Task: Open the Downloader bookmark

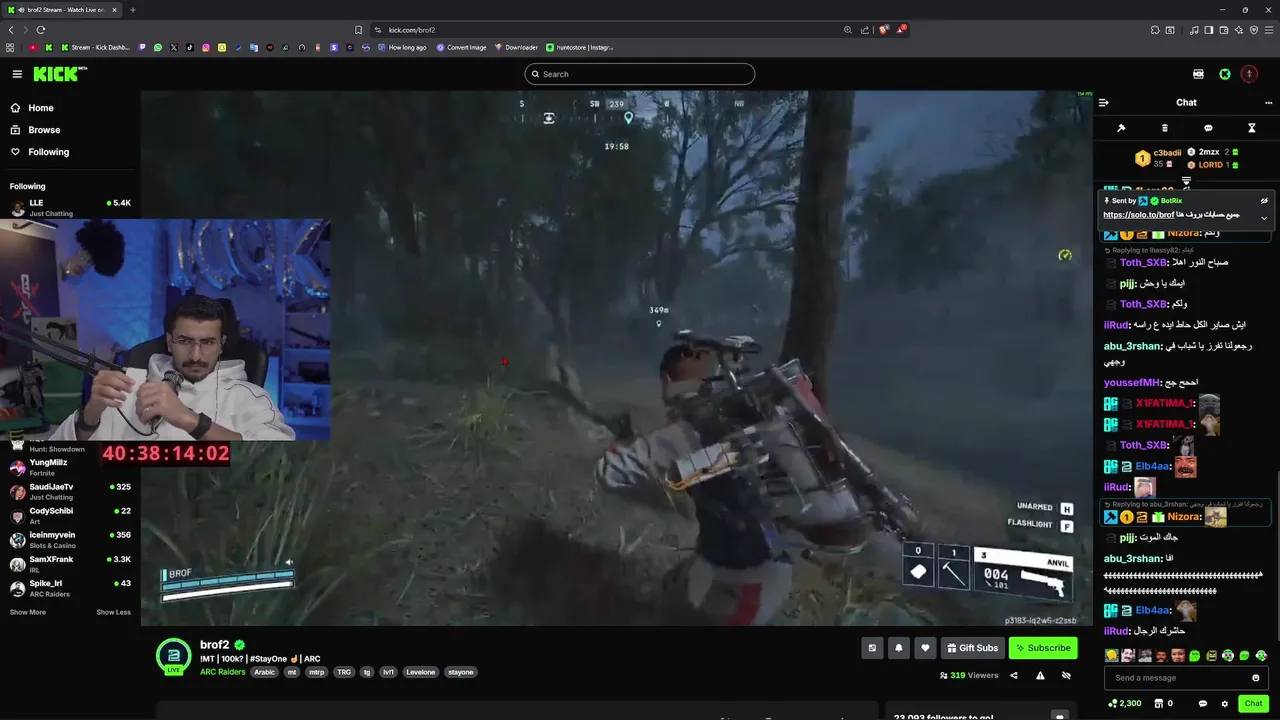Action: click(516, 47)
